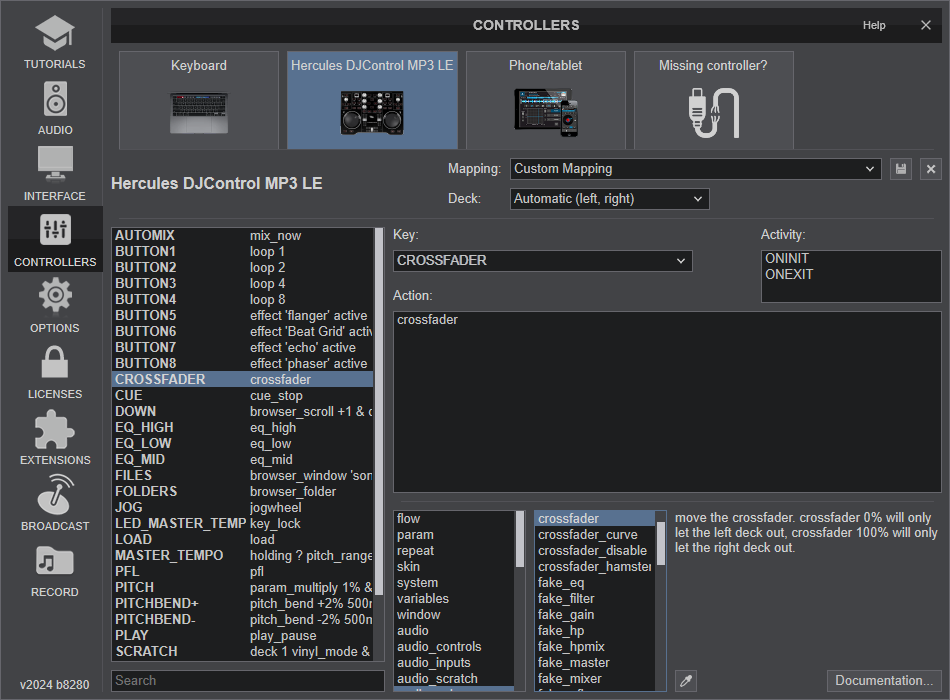Select the param category
The width and height of the screenshot is (950, 700).
click(454, 535)
